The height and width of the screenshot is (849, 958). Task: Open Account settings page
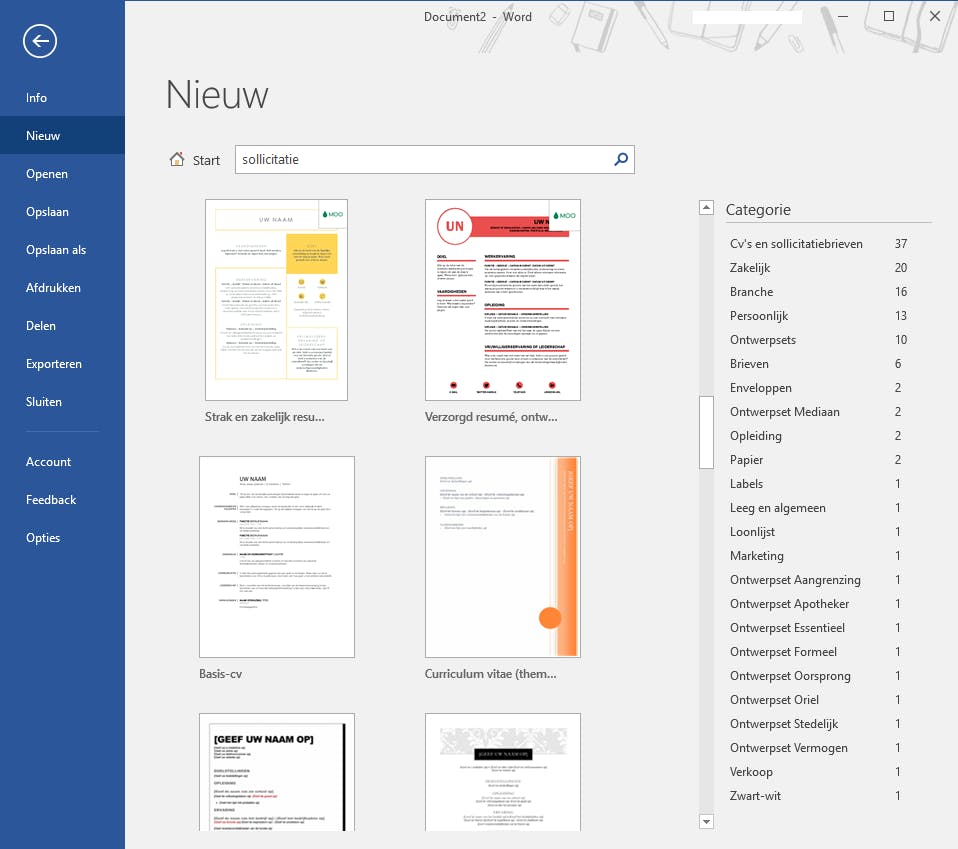coord(62,462)
